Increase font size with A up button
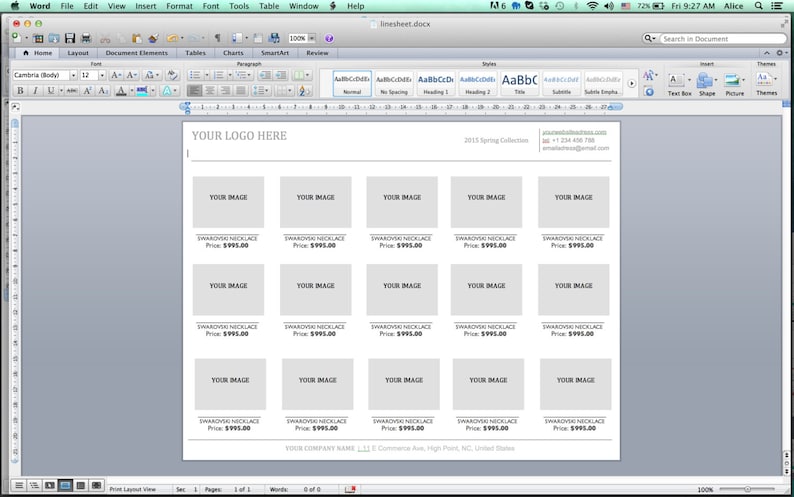Screen dimensions: 794x497 (116, 75)
